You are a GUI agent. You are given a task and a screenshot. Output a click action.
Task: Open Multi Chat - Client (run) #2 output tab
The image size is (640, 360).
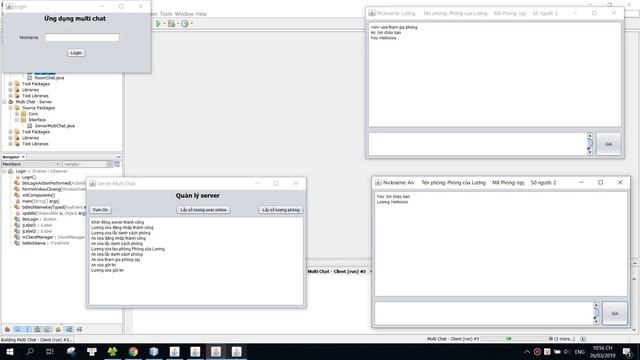pos(336,271)
